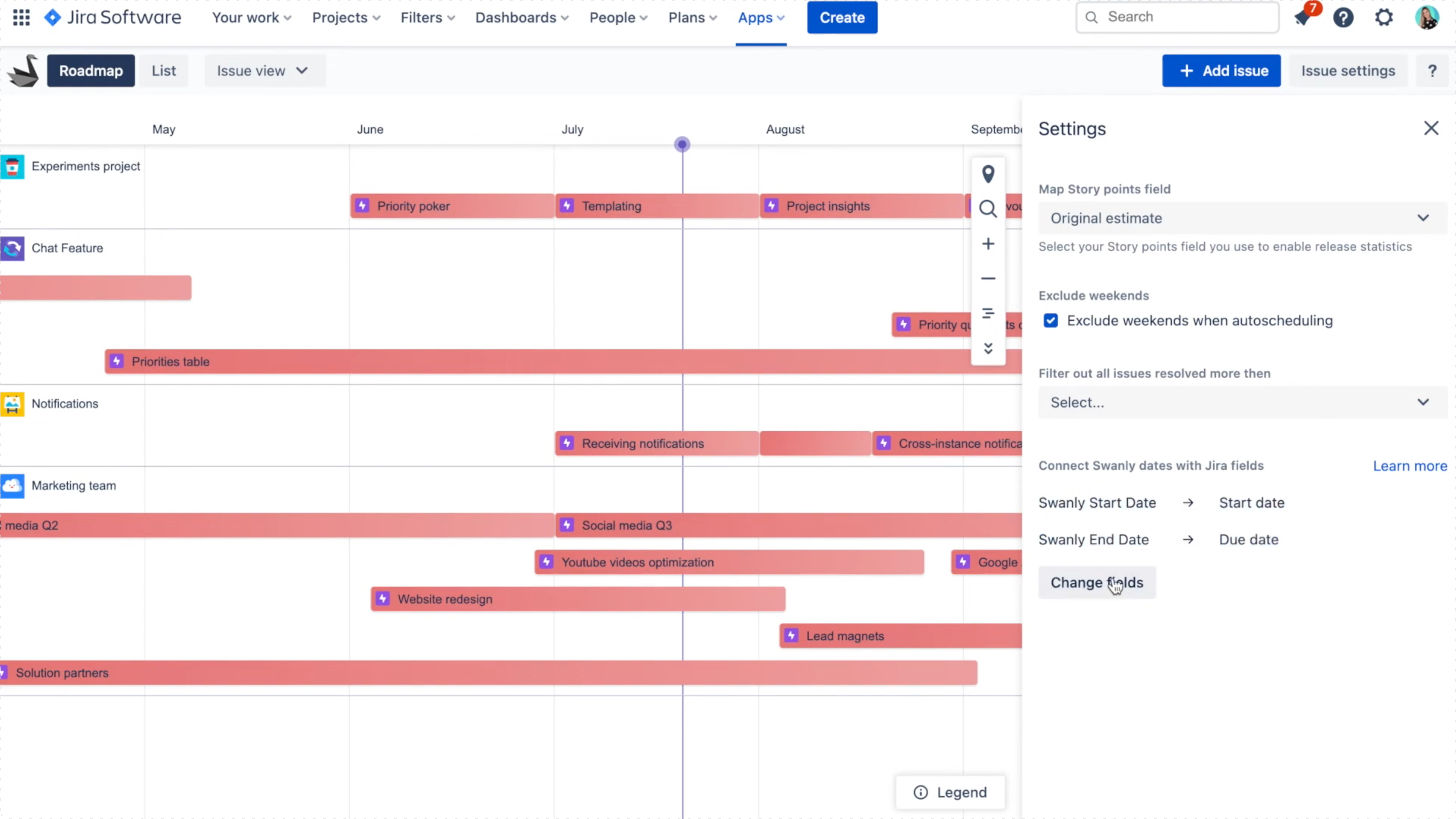Click the location pin icon in timeline toolbar

pos(987,174)
